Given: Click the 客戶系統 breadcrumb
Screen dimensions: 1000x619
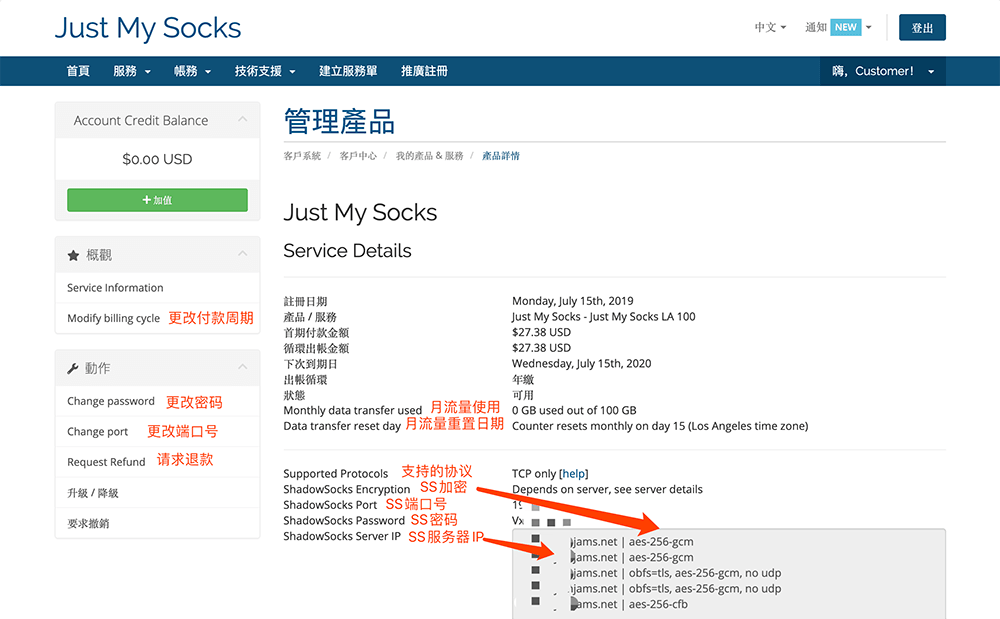Looking at the screenshot, I should (x=302, y=156).
